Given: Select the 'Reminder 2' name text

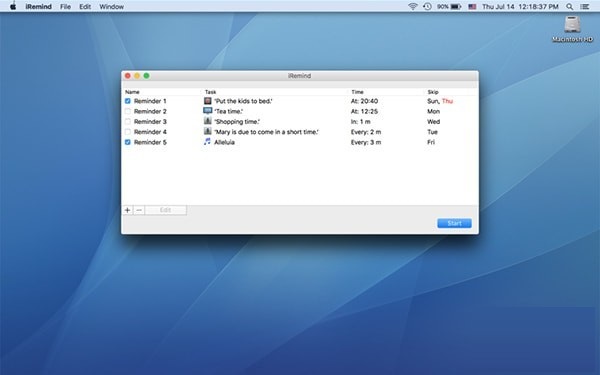Looking at the screenshot, I should (150, 111).
